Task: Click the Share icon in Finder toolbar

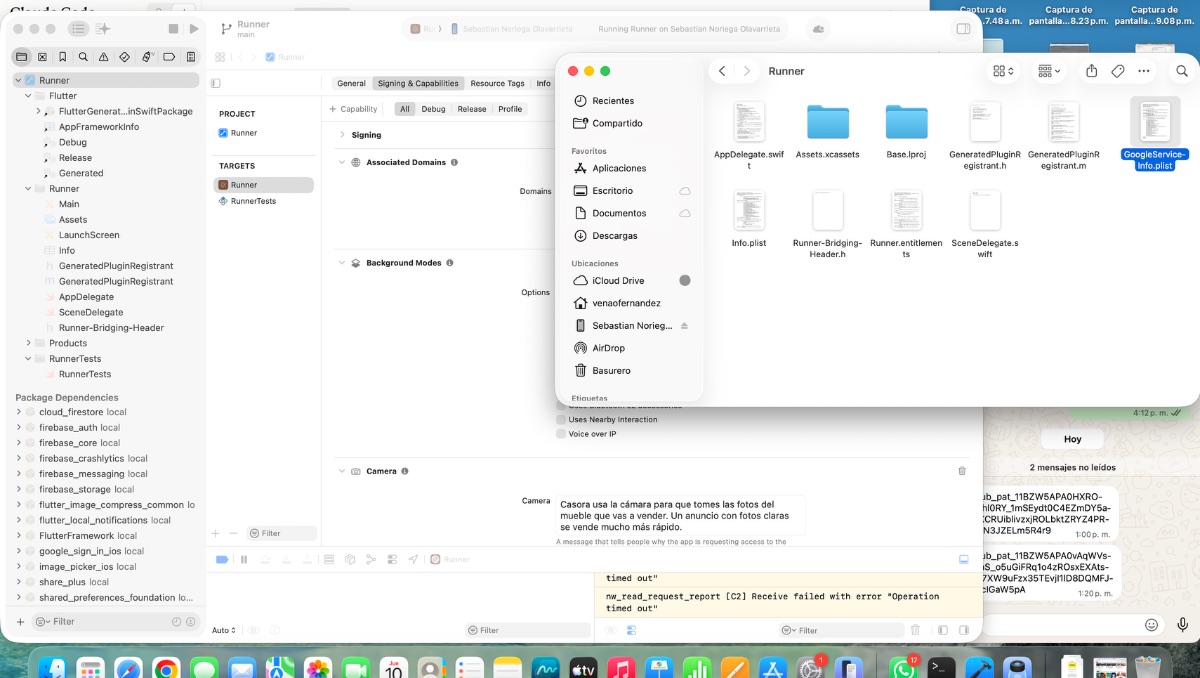Action: coord(1091,71)
